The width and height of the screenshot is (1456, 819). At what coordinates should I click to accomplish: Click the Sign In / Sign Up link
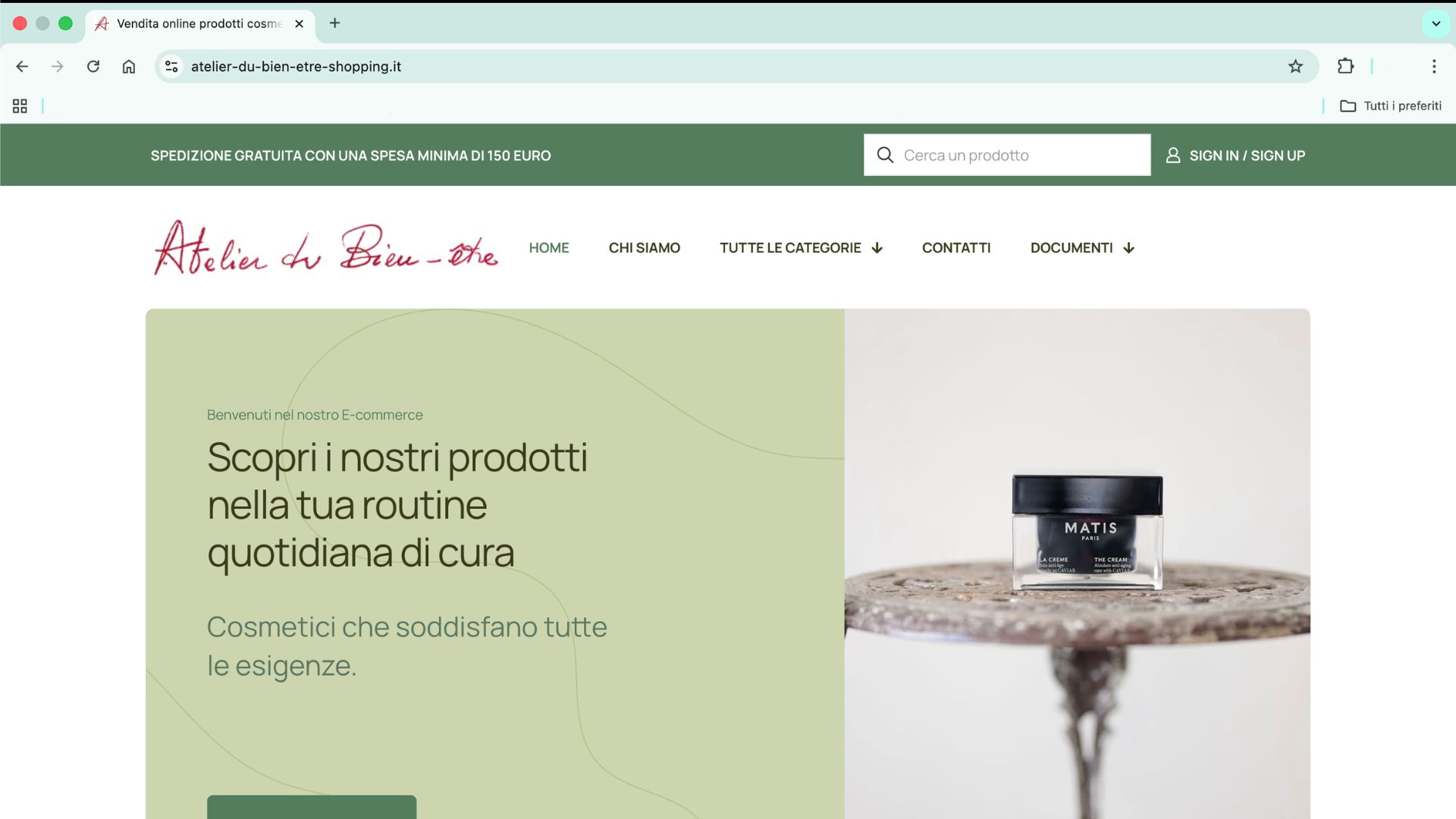pos(1247,155)
